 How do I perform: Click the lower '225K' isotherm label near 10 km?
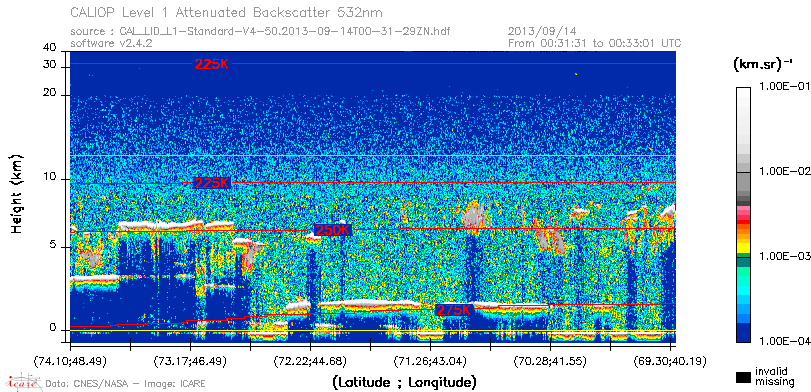tap(212, 183)
